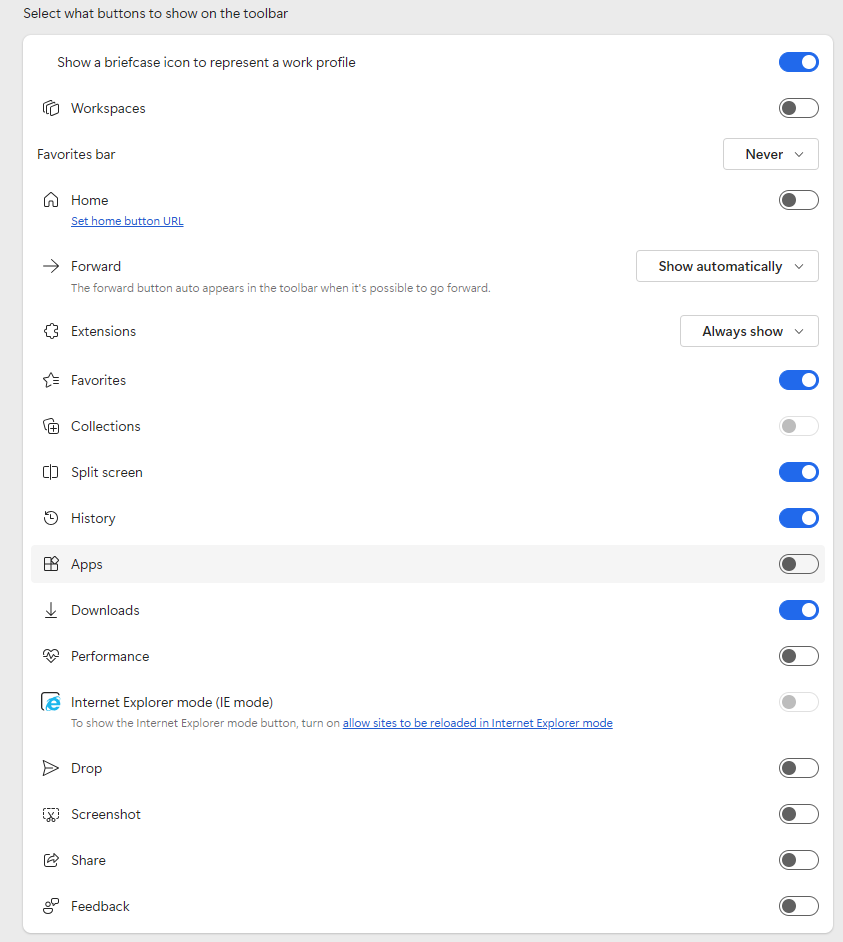The image size is (843, 942).
Task: Disable the Downloads toolbar button toggle
Action: point(799,610)
